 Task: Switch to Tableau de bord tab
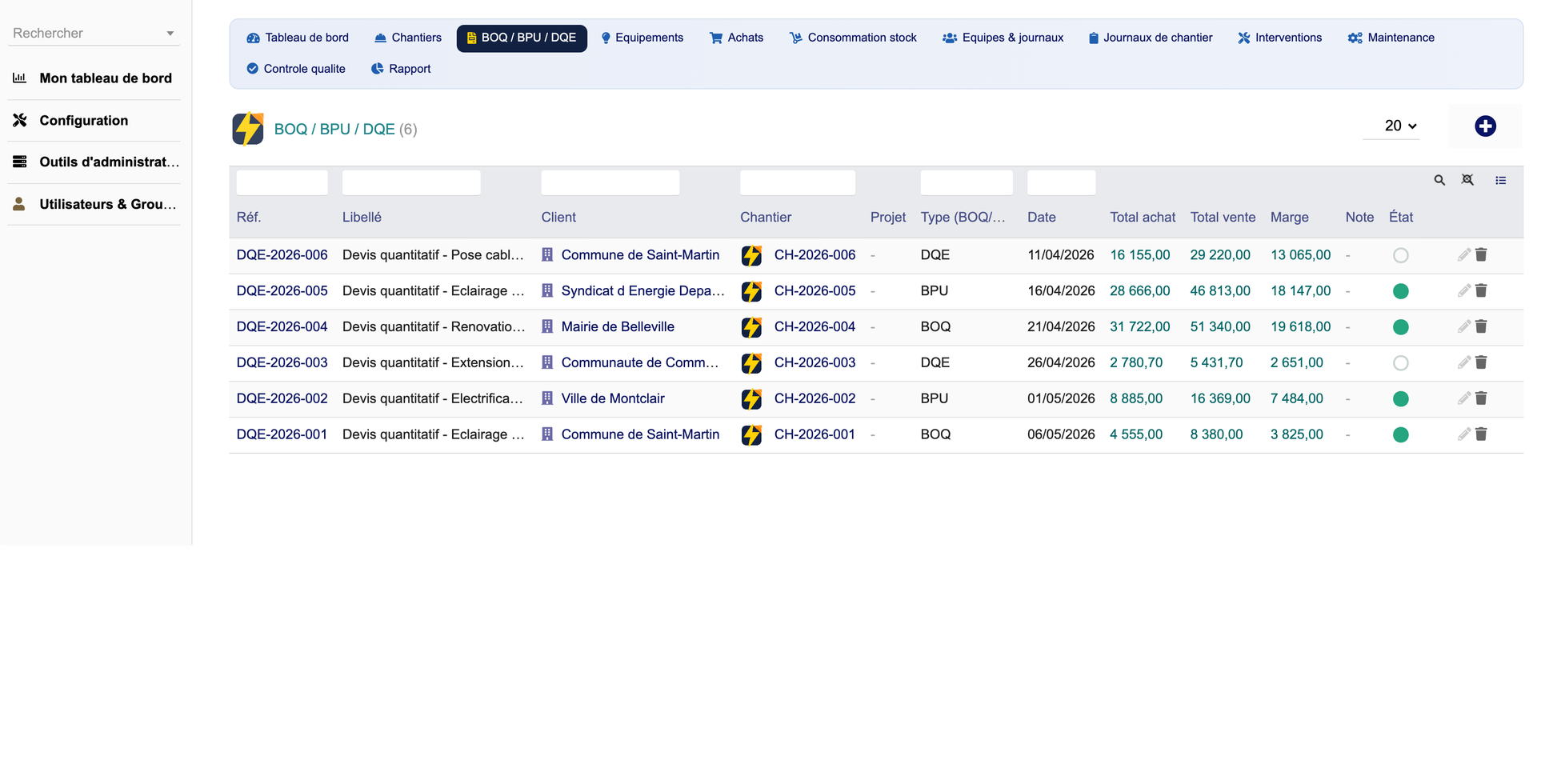pyautogui.click(x=298, y=38)
